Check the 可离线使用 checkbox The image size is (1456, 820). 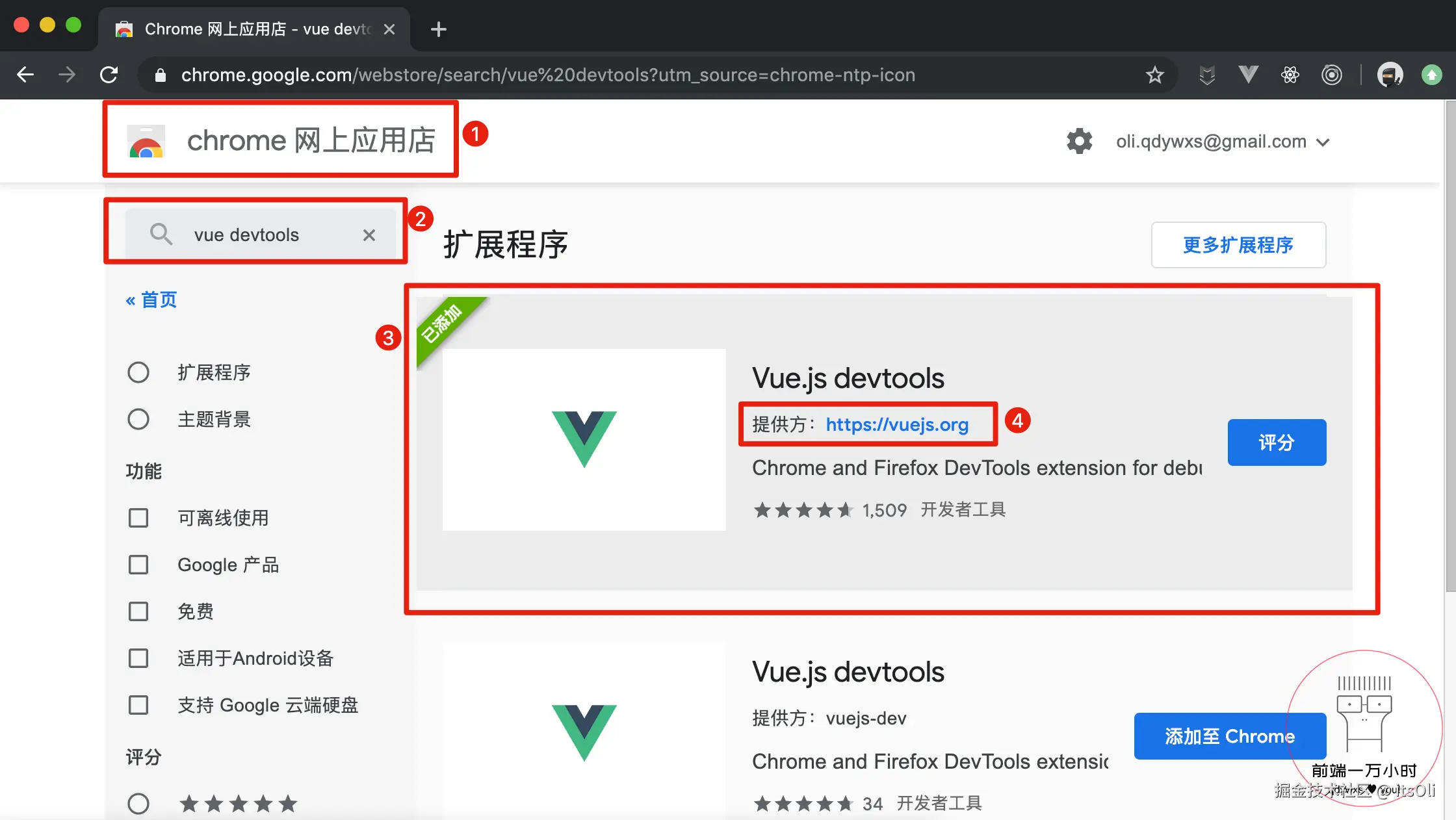138,518
